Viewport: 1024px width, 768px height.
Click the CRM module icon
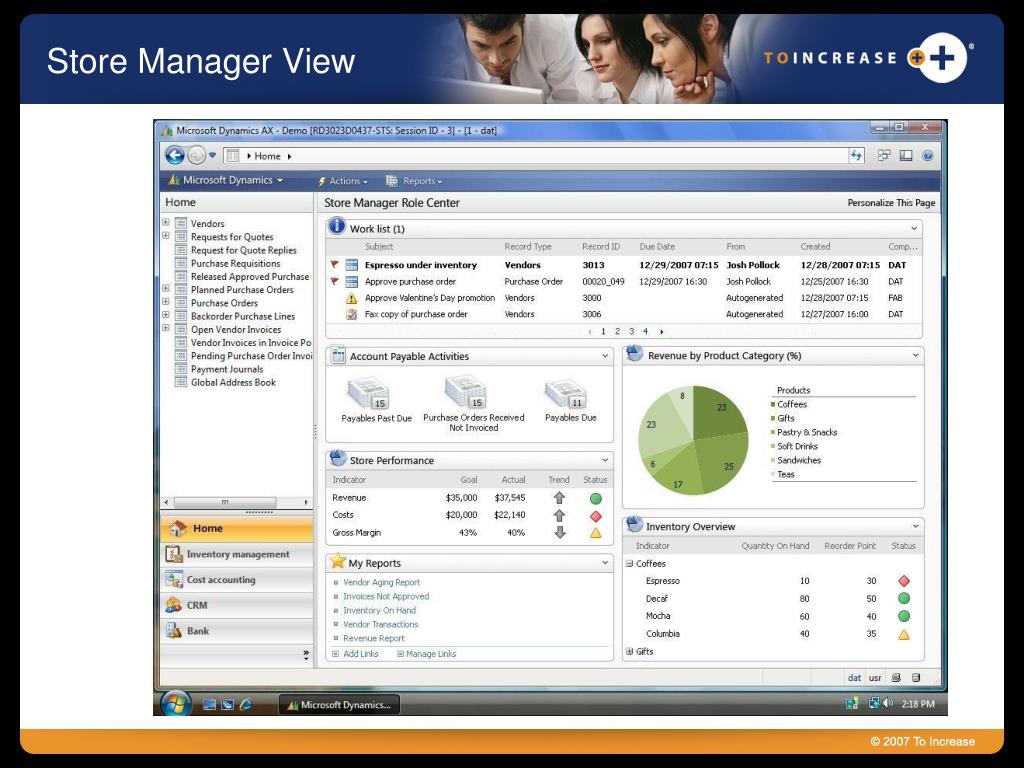click(174, 605)
